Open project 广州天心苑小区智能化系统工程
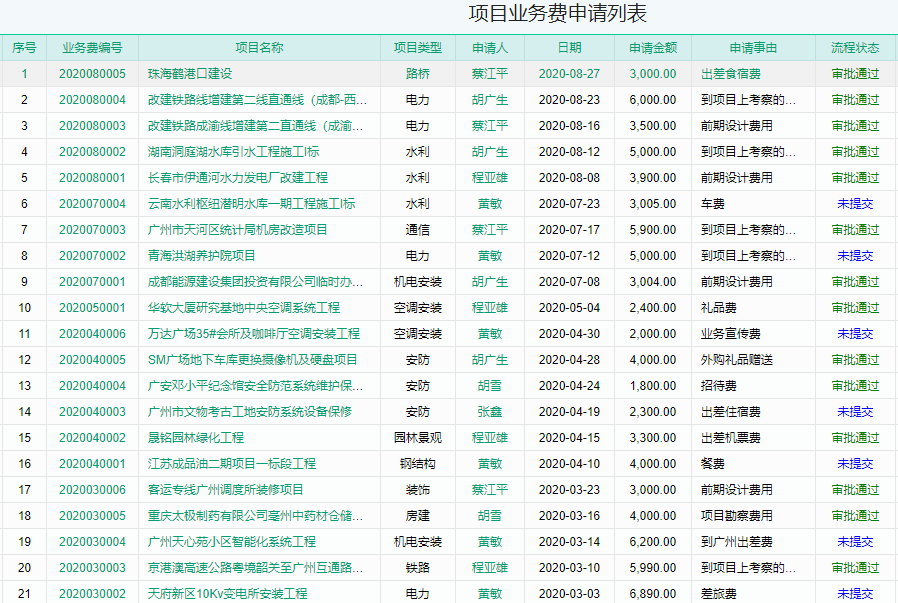The image size is (898, 603). (x=231, y=542)
